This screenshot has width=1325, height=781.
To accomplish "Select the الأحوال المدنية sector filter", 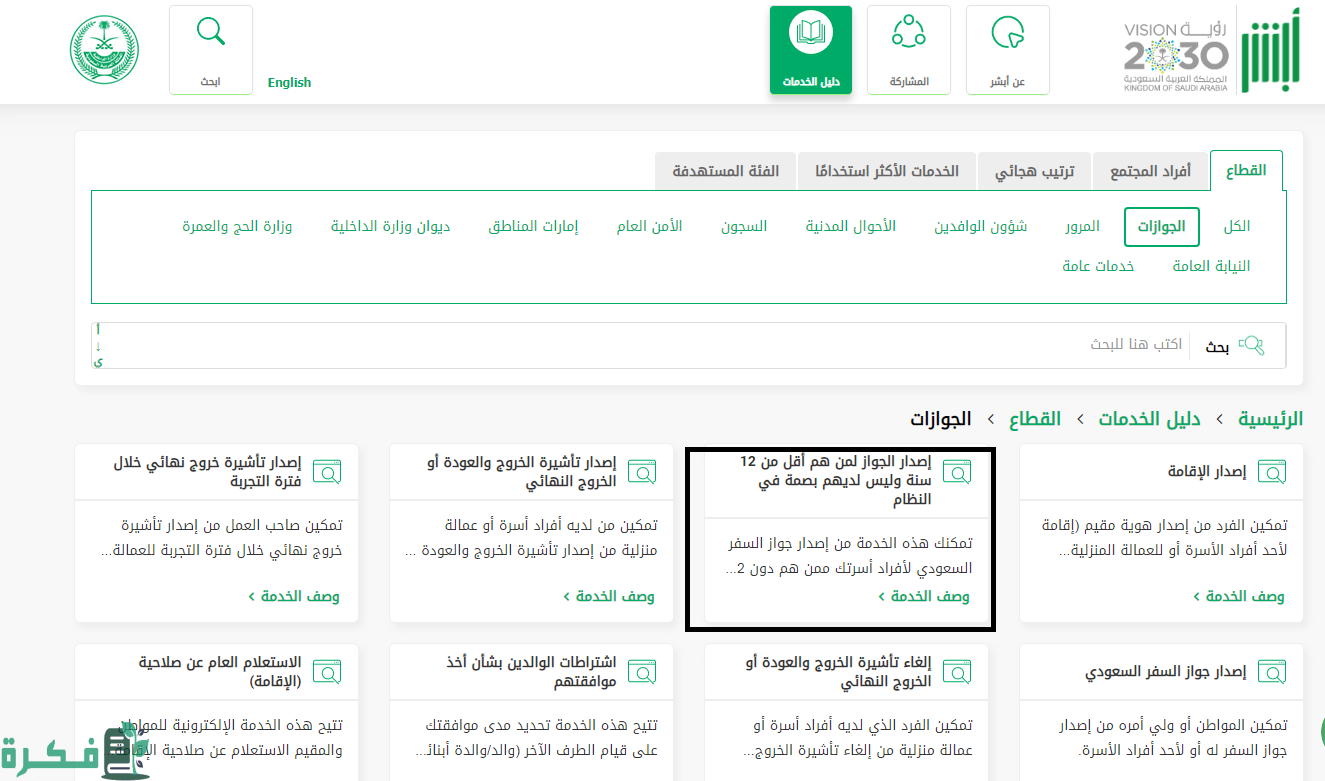I will [851, 227].
